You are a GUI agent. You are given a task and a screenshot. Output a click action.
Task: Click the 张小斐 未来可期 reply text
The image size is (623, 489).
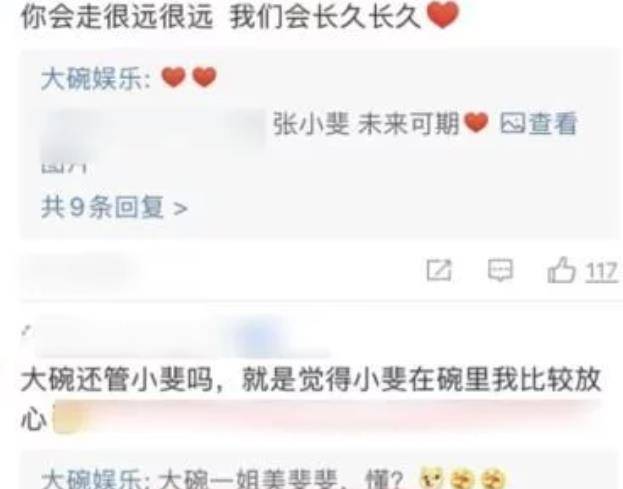tap(366, 124)
